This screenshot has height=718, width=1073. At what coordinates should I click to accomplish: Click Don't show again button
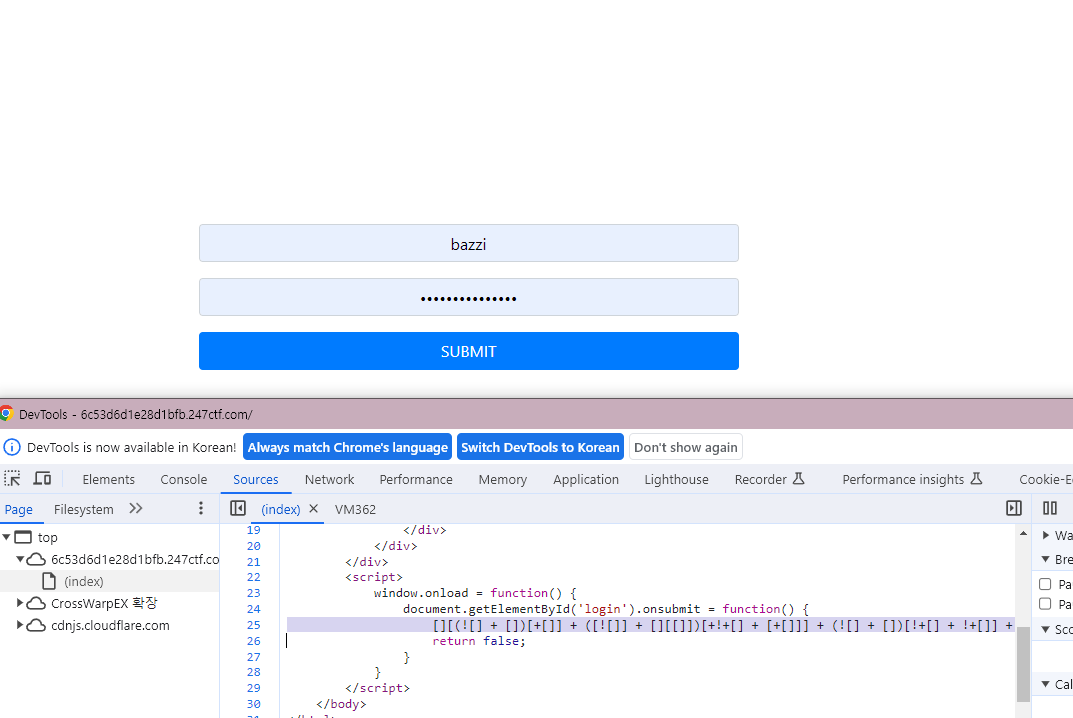686,447
